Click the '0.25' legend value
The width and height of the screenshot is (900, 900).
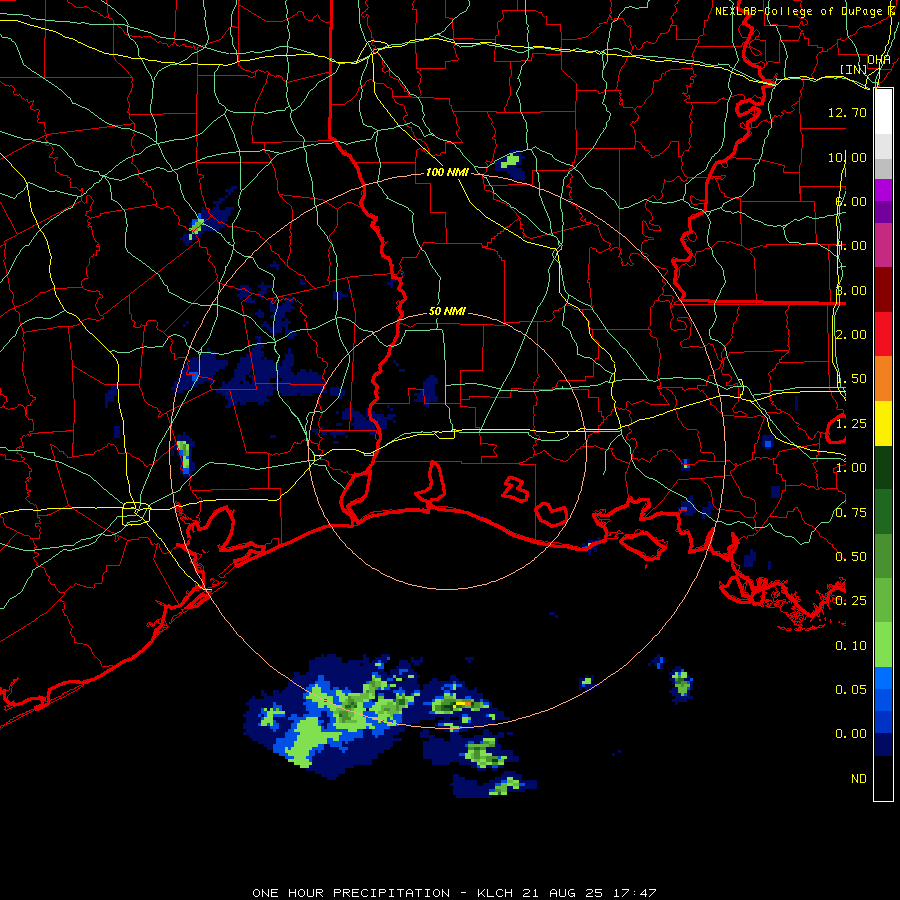pos(851,601)
